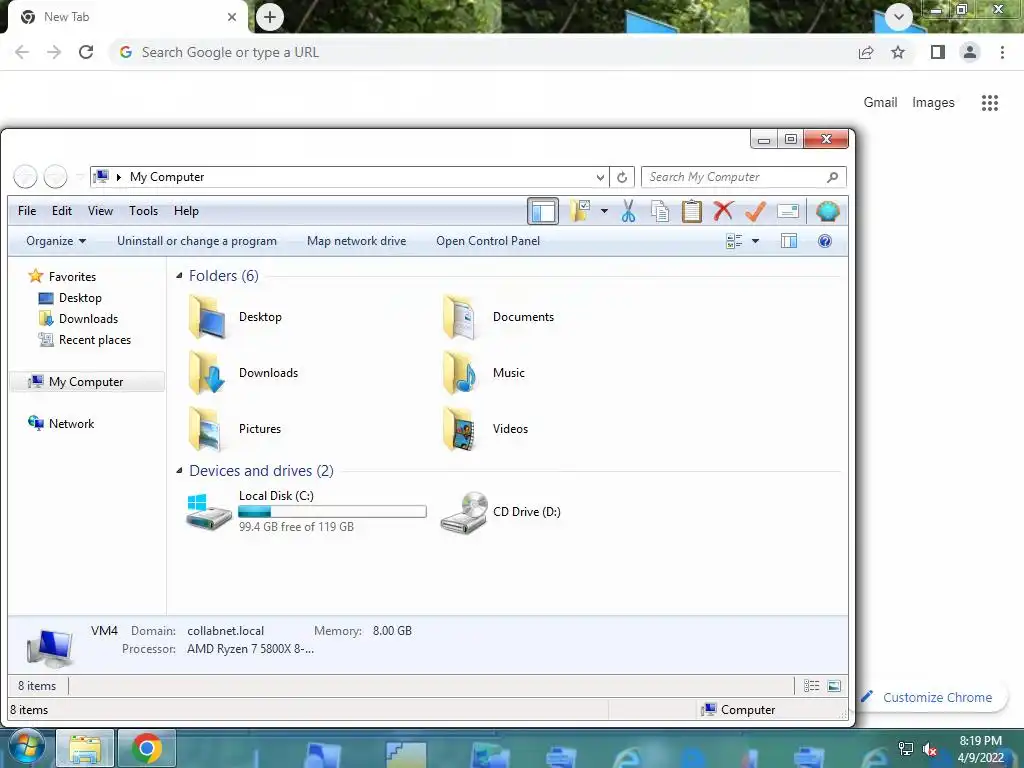Image resolution: width=1024 pixels, height=768 pixels.
Task: Collapse the Folders (6) group
Action: point(179,276)
